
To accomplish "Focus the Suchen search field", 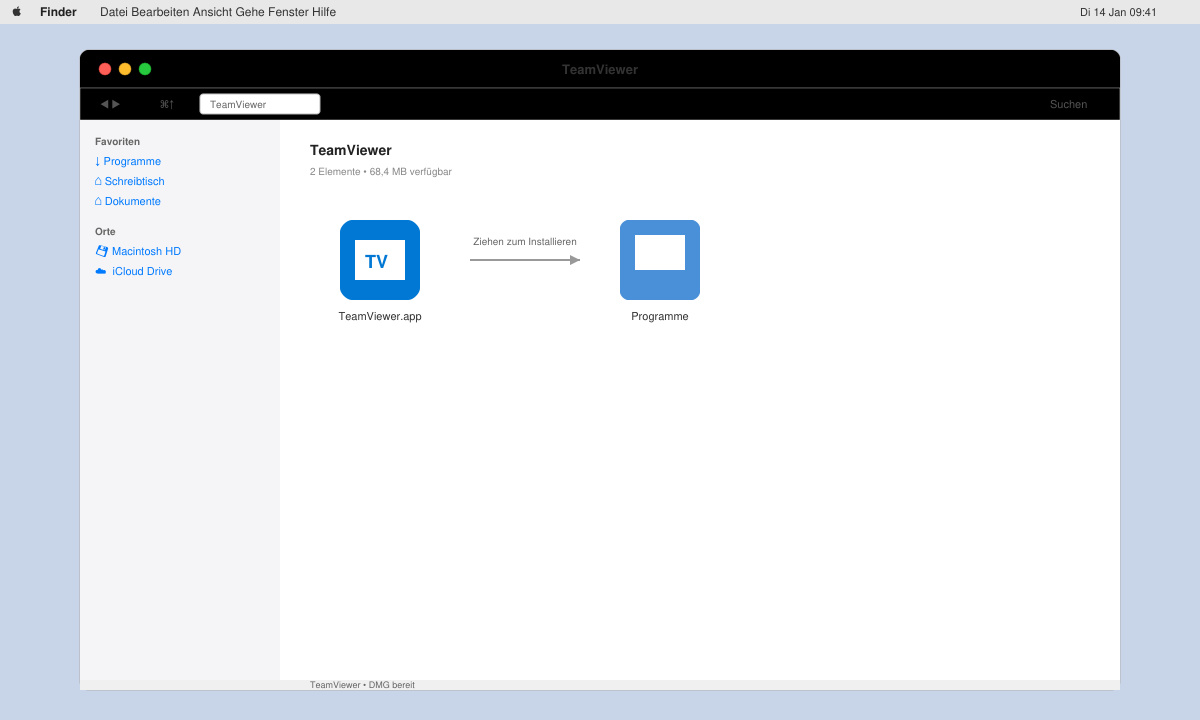I will tap(1068, 104).
